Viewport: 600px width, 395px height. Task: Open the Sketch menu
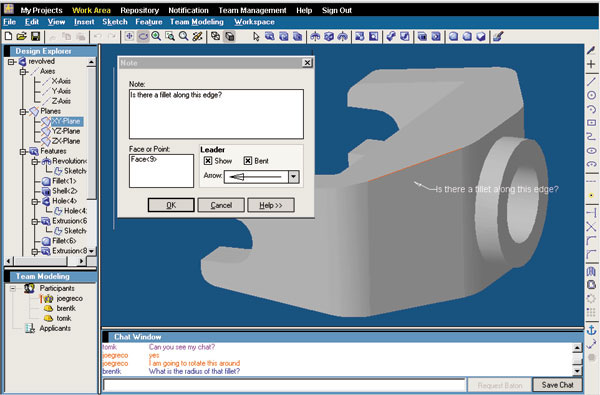click(115, 22)
